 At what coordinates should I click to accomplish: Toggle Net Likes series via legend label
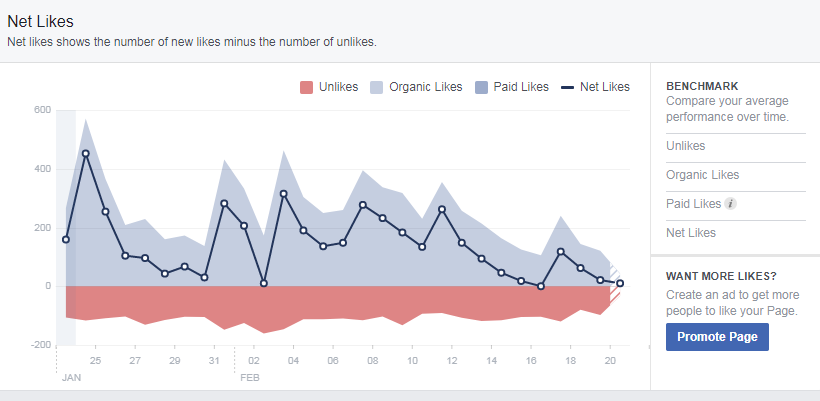pos(604,87)
